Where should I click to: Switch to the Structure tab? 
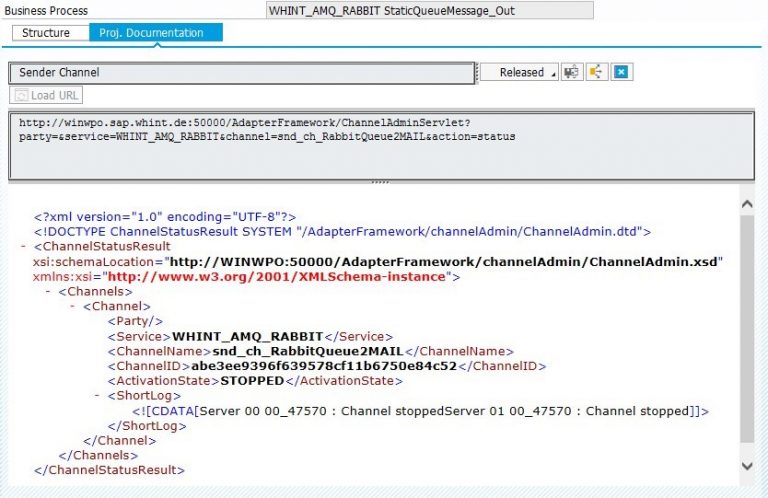click(50, 33)
